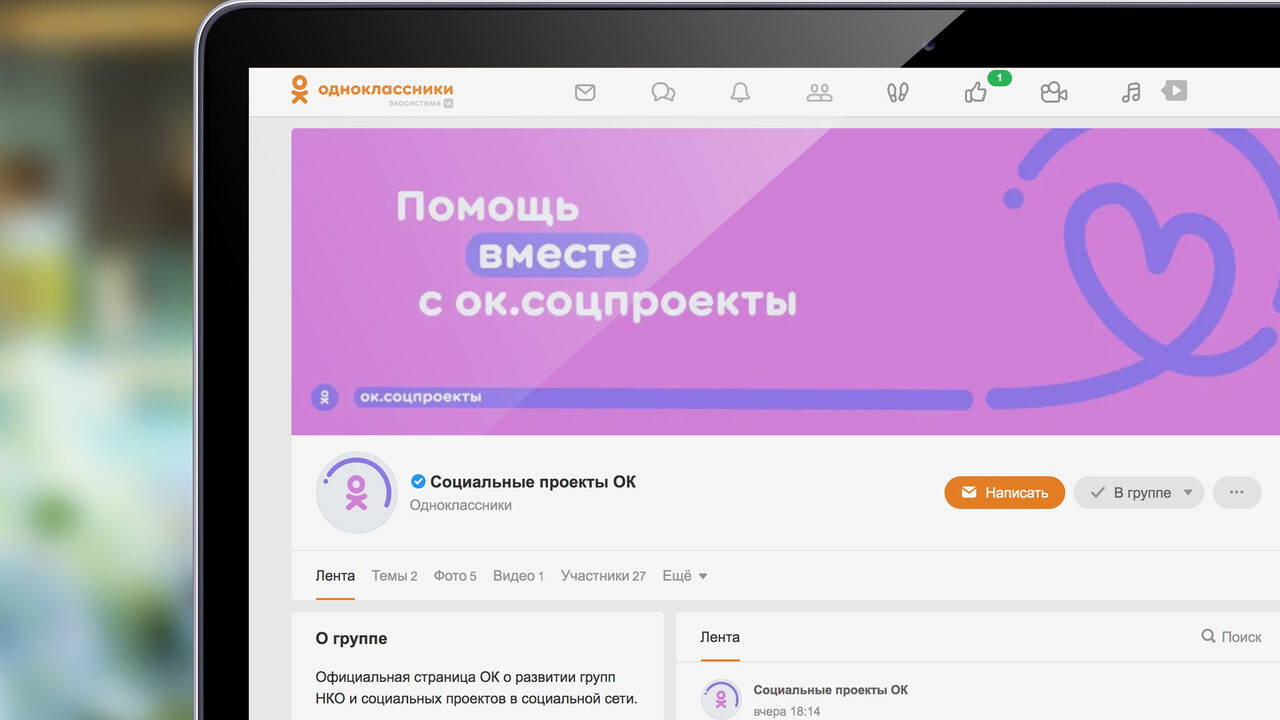This screenshot has height=720, width=1280.
Task: Click the group title Социальные проекты ОК
Action: coord(533,481)
